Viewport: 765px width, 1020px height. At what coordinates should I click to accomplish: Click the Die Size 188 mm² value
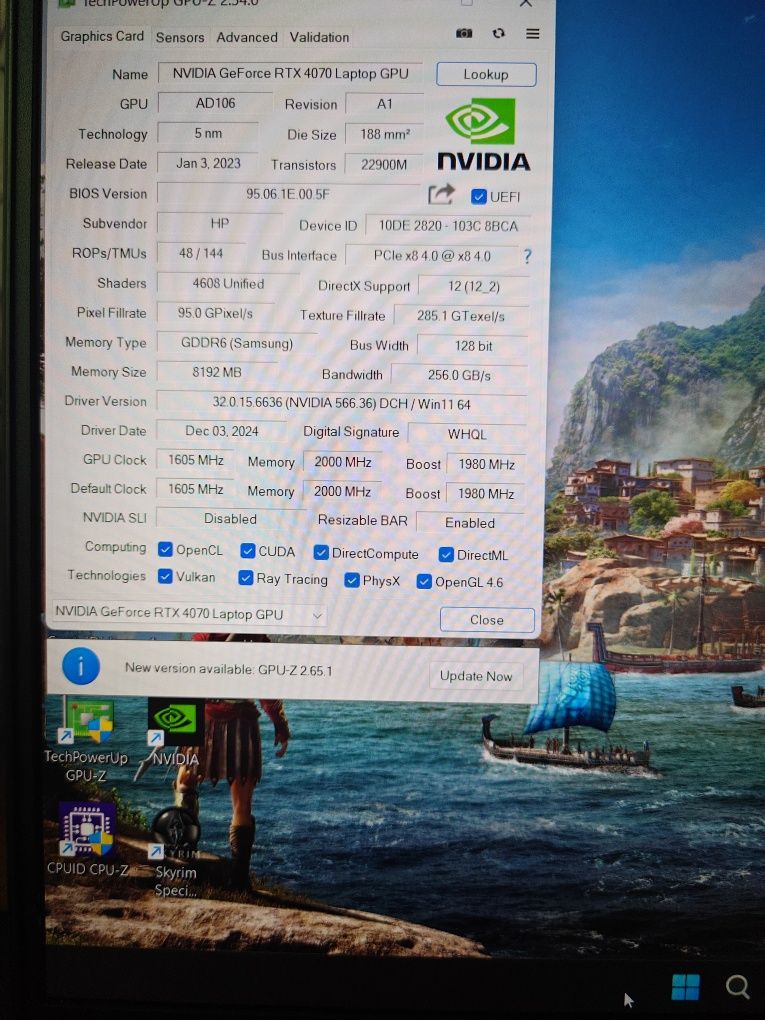384,135
